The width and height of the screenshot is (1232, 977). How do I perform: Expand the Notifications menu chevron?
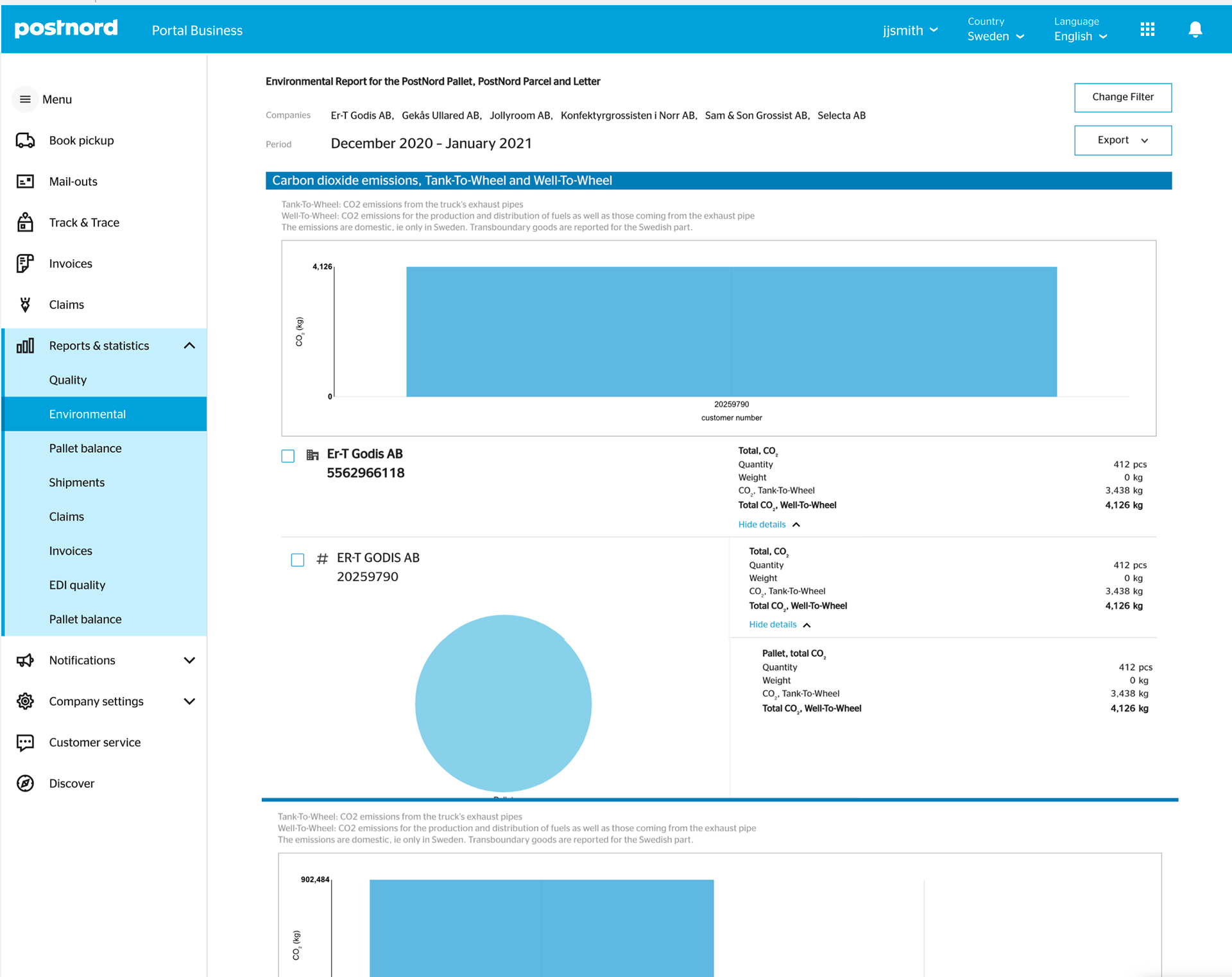(189, 660)
